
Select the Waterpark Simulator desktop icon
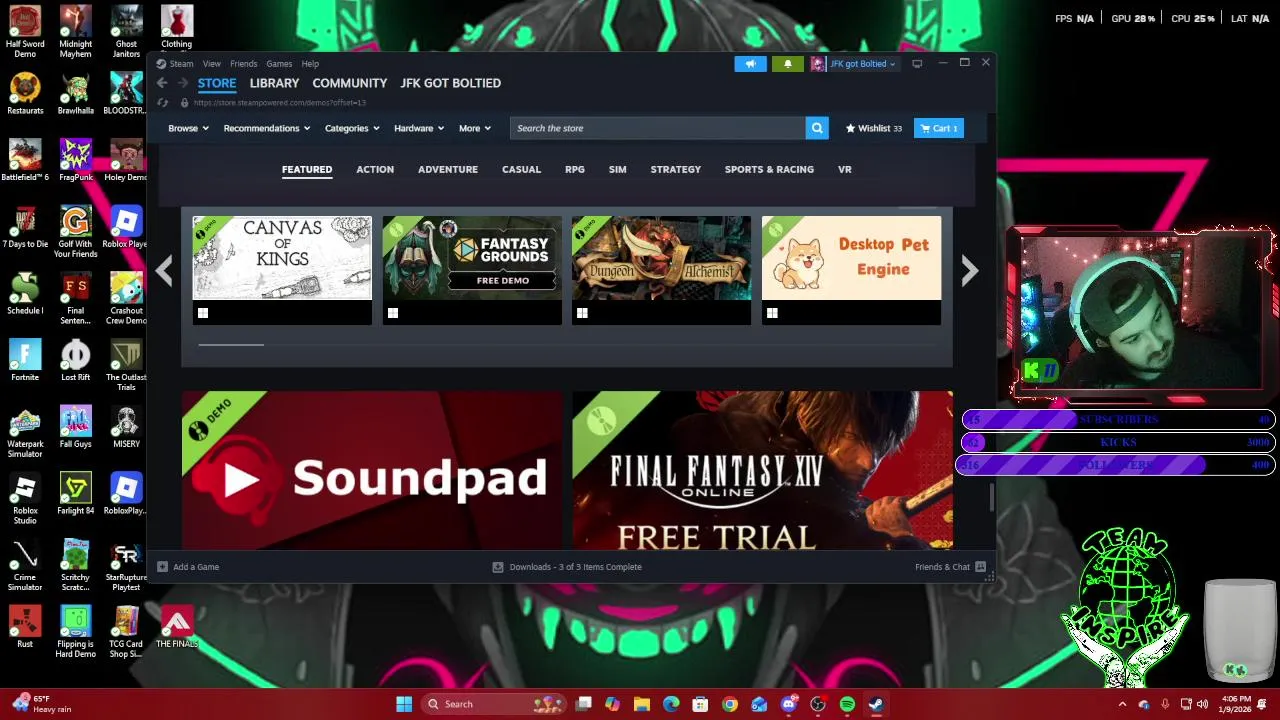pyautogui.click(x=25, y=432)
